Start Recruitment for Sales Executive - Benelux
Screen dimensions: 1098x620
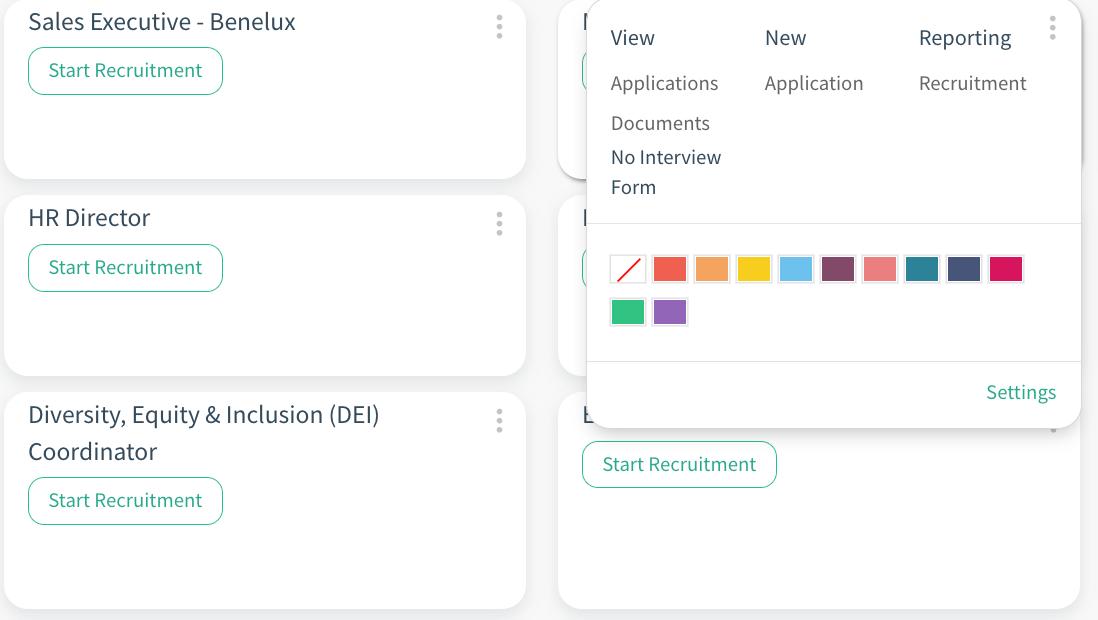[125, 71]
